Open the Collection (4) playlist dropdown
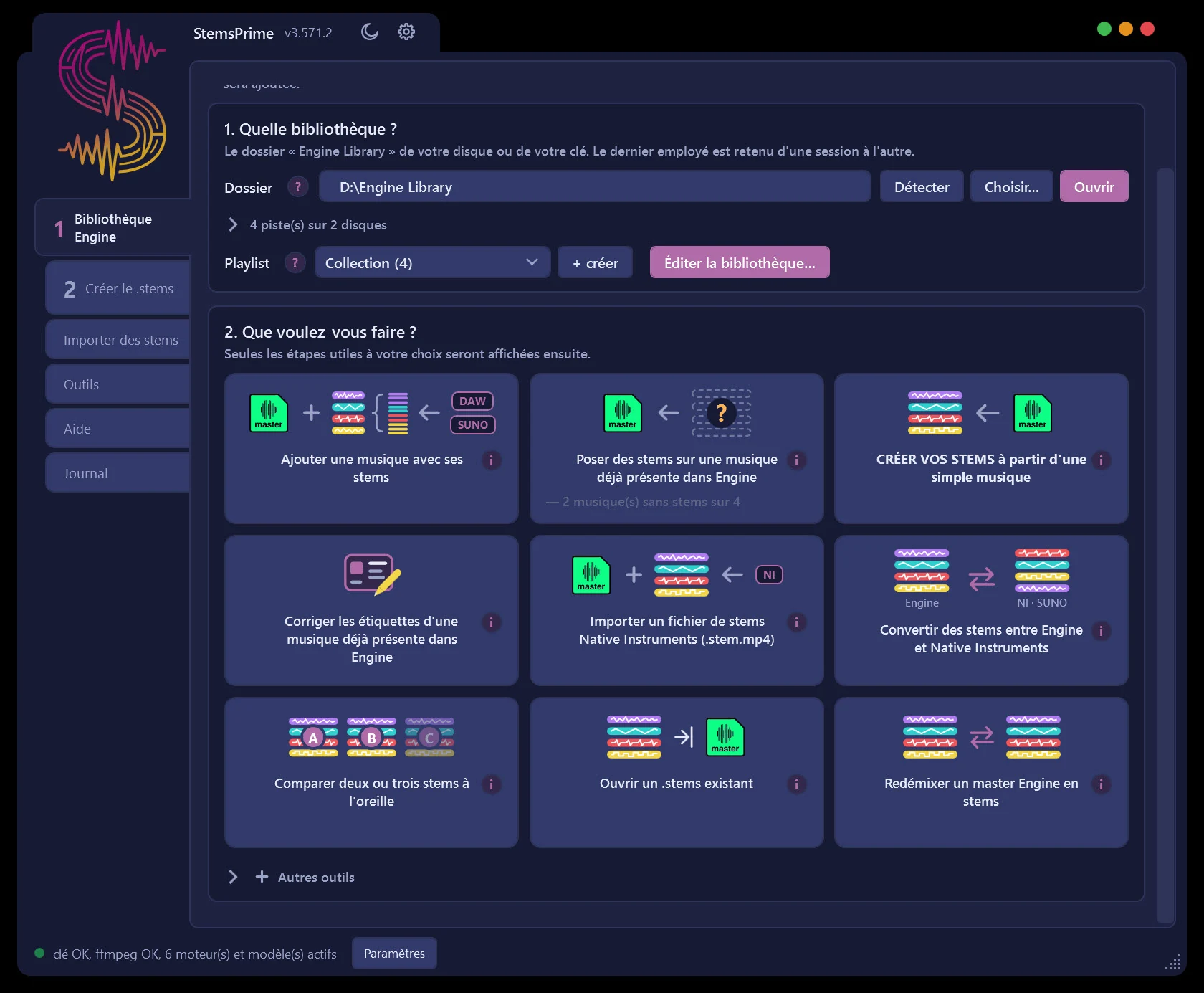This screenshot has width=1204, height=993. pos(433,262)
